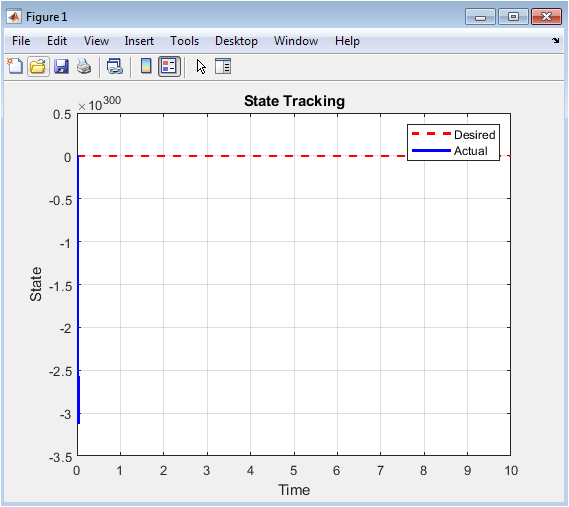
Task: Toggle the Insert Legend toolbar button
Action: [x=169, y=66]
